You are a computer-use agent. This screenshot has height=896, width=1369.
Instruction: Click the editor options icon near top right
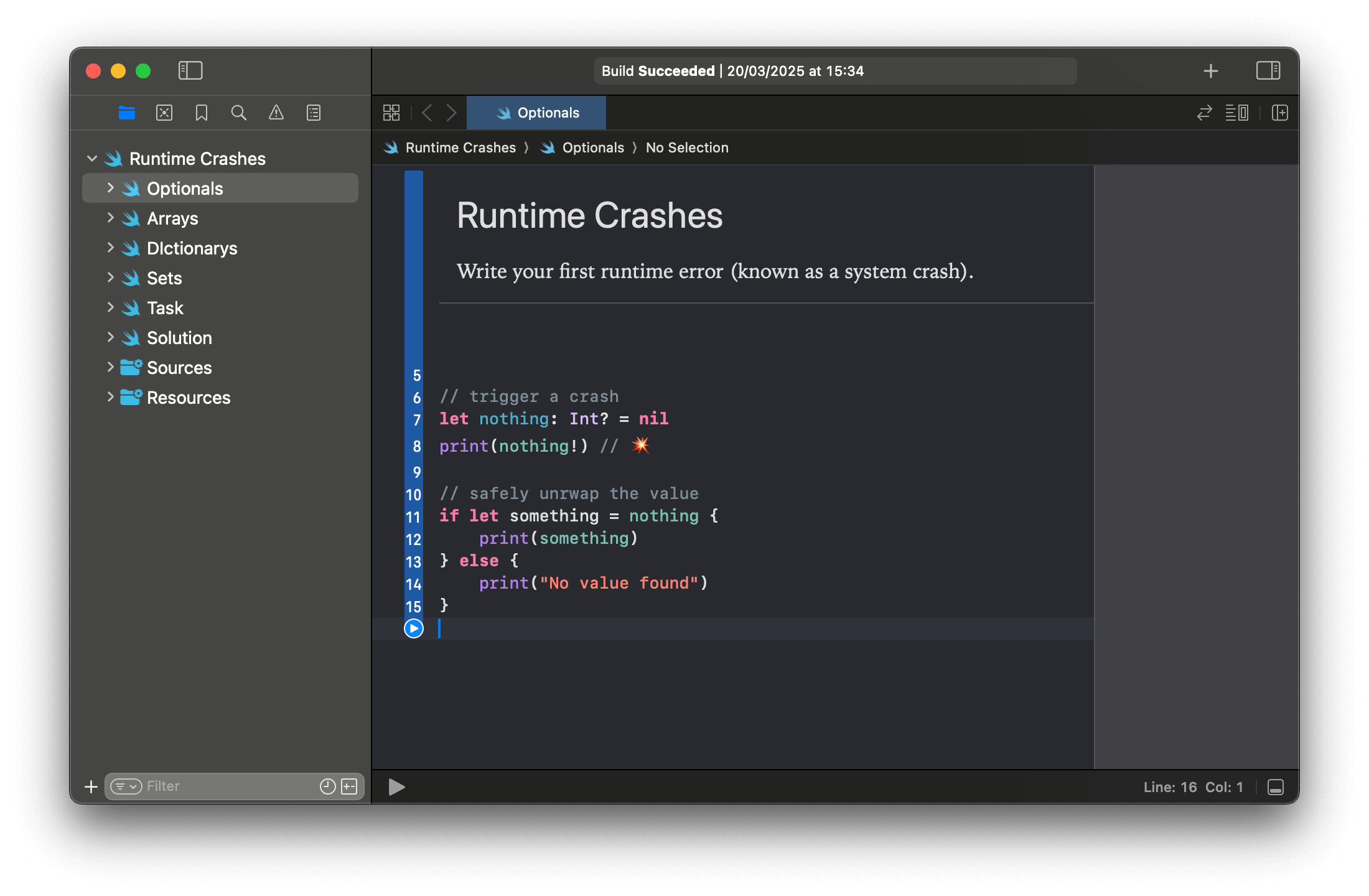coord(1238,113)
